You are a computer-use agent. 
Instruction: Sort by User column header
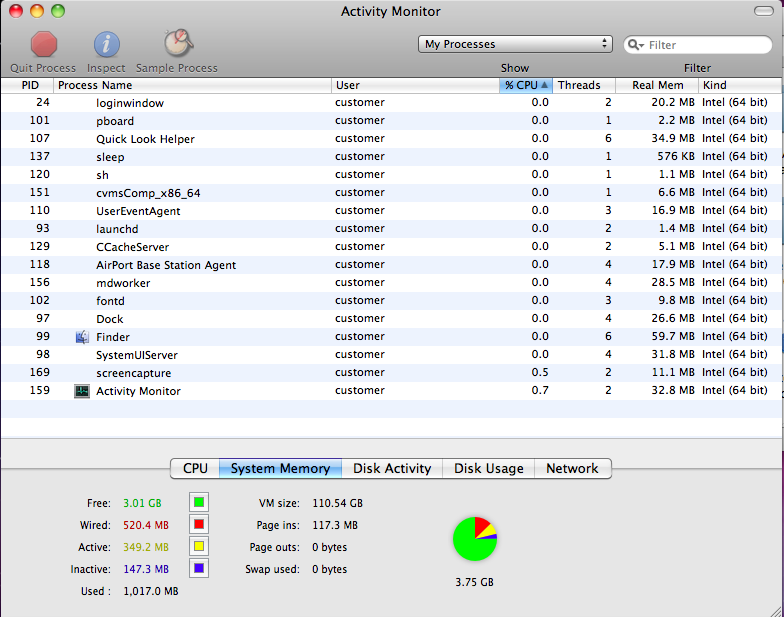[x=415, y=85]
